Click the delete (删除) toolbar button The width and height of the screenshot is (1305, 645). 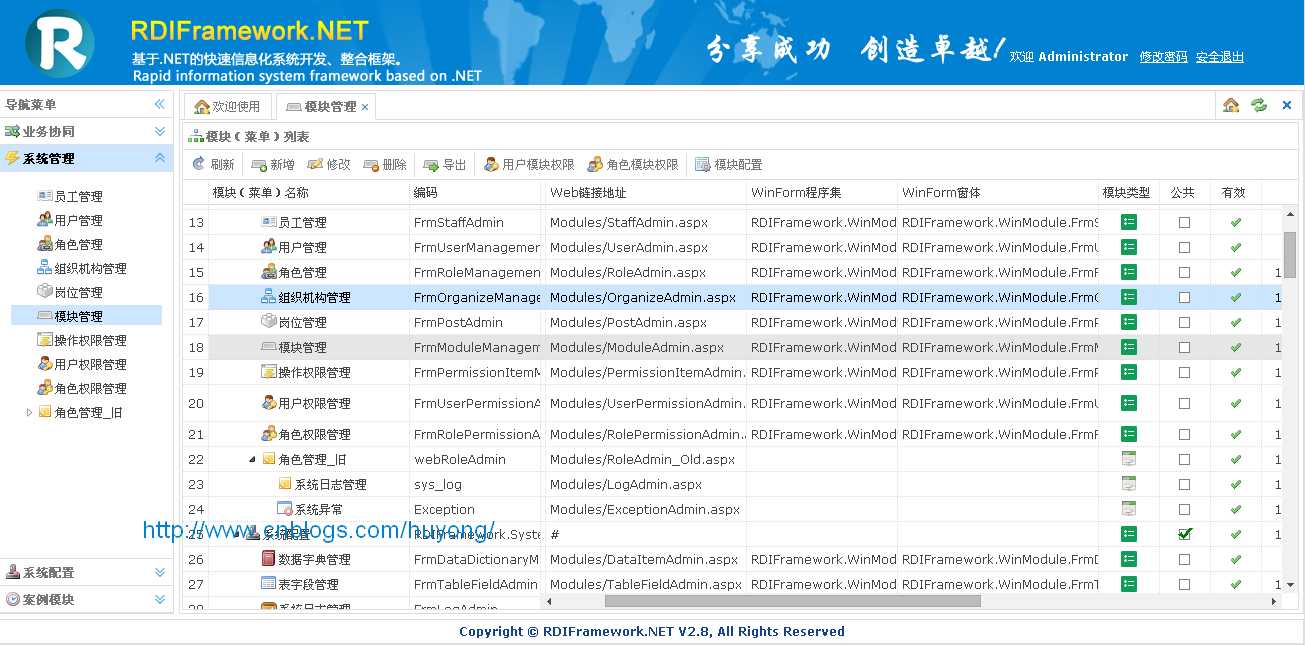tap(385, 164)
